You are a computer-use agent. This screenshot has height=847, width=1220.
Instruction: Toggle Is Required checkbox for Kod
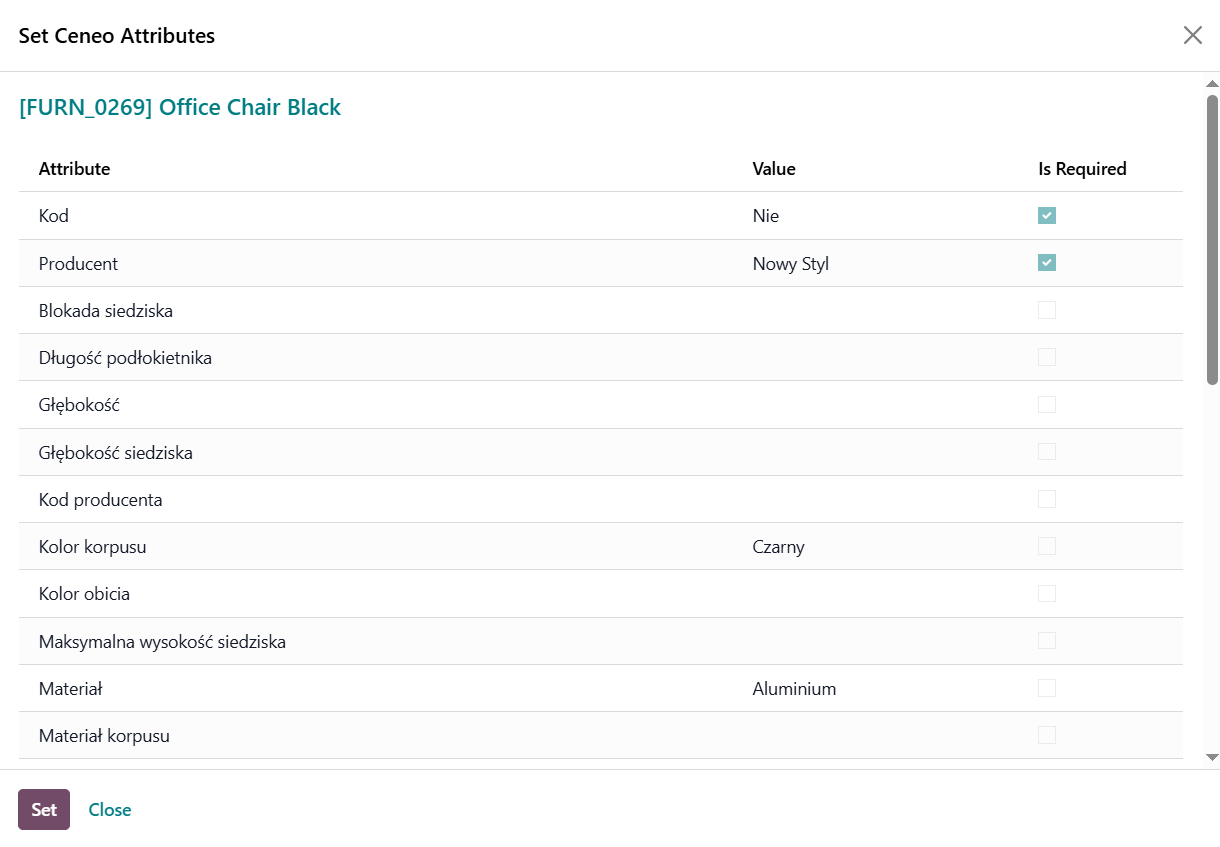click(x=1047, y=216)
